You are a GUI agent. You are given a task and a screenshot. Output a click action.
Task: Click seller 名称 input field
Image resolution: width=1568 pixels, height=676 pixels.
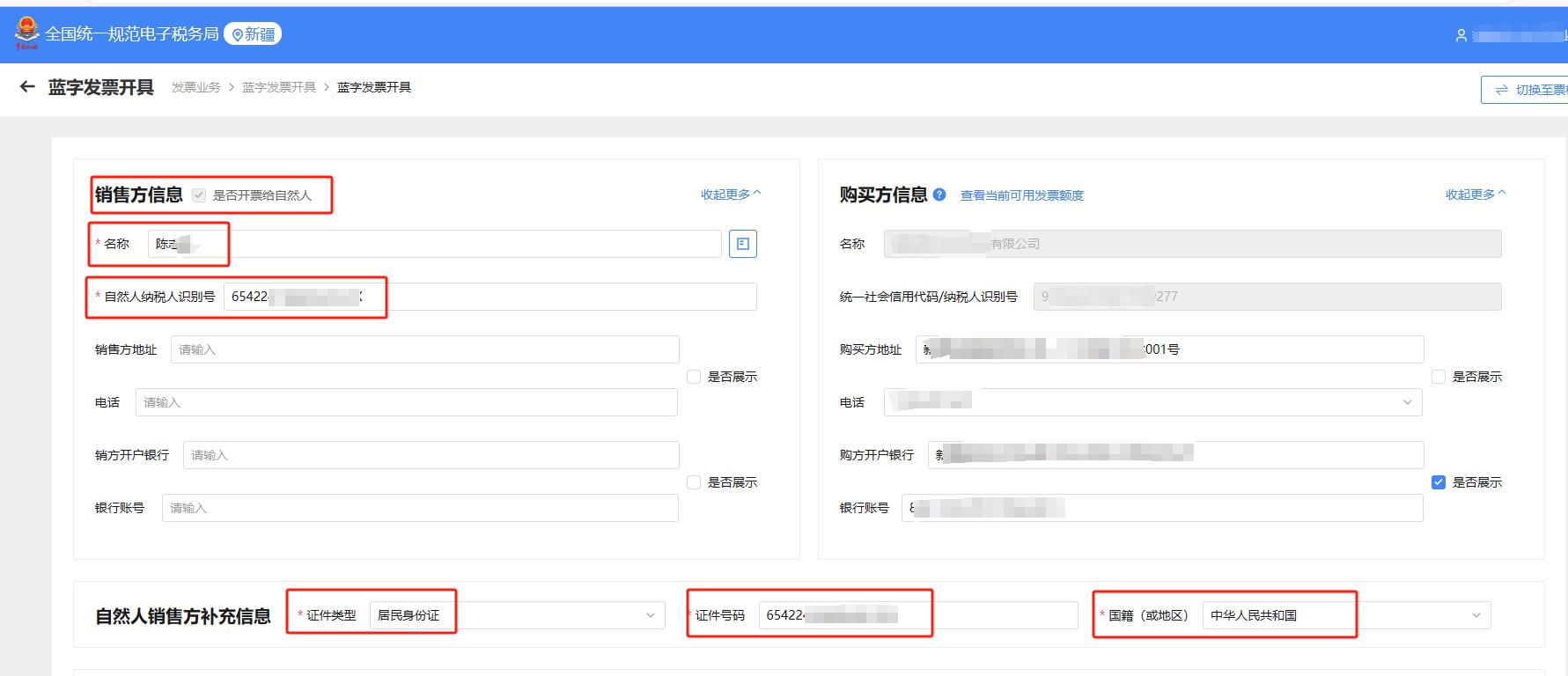coord(434,244)
